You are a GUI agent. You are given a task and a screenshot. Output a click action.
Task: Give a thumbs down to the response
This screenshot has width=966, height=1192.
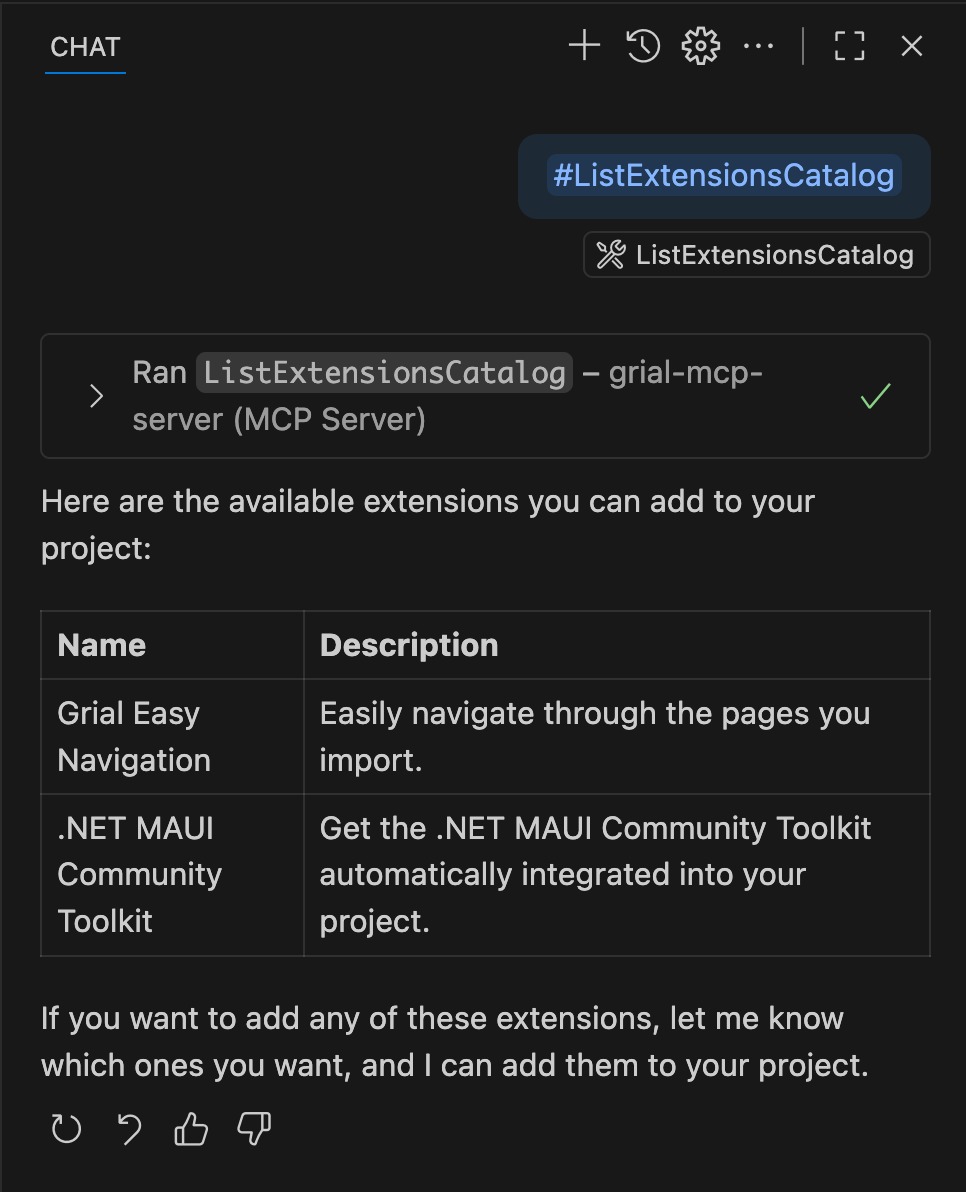[x=252, y=1129]
